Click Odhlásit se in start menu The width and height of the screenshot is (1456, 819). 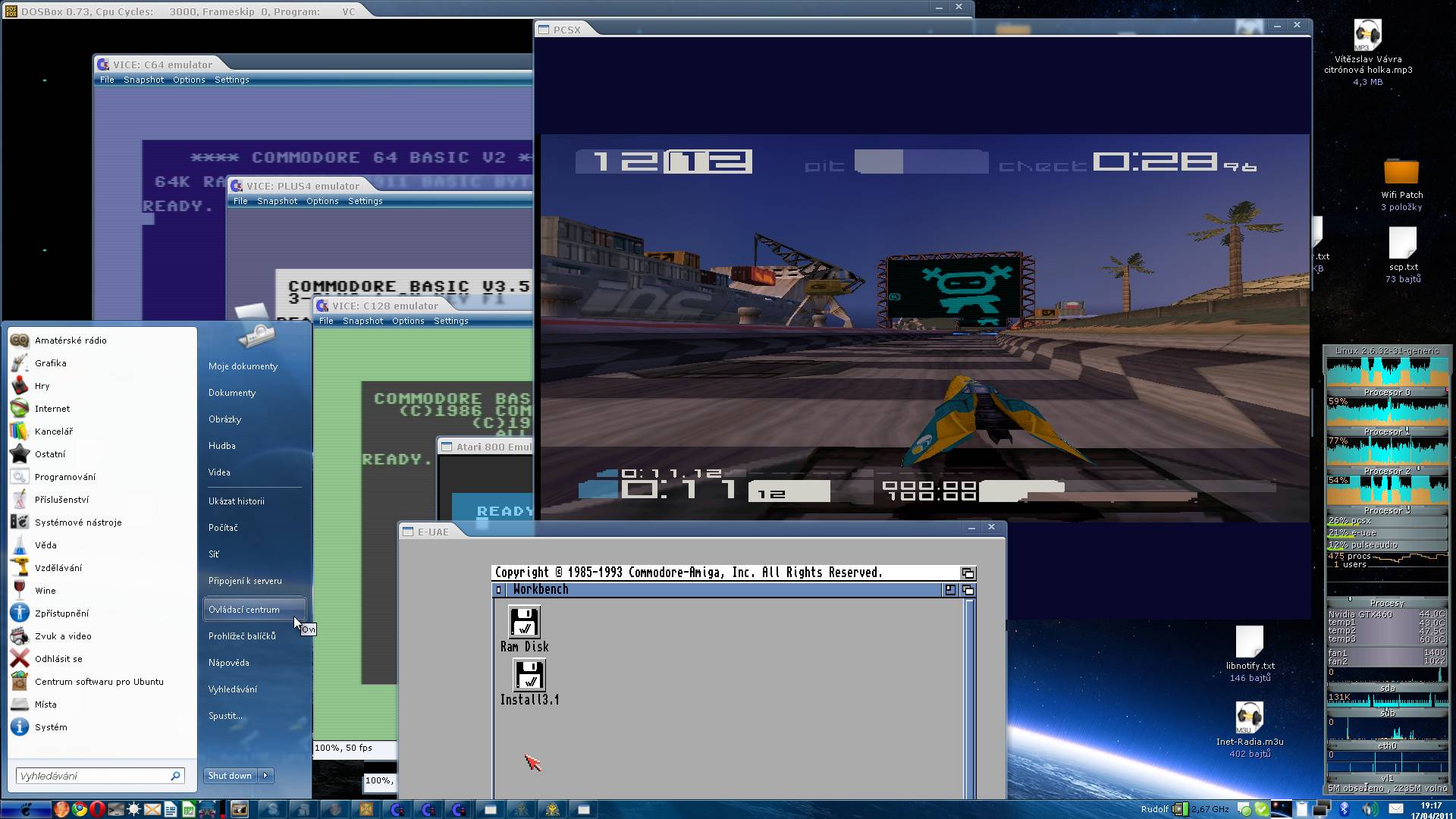point(102,659)
